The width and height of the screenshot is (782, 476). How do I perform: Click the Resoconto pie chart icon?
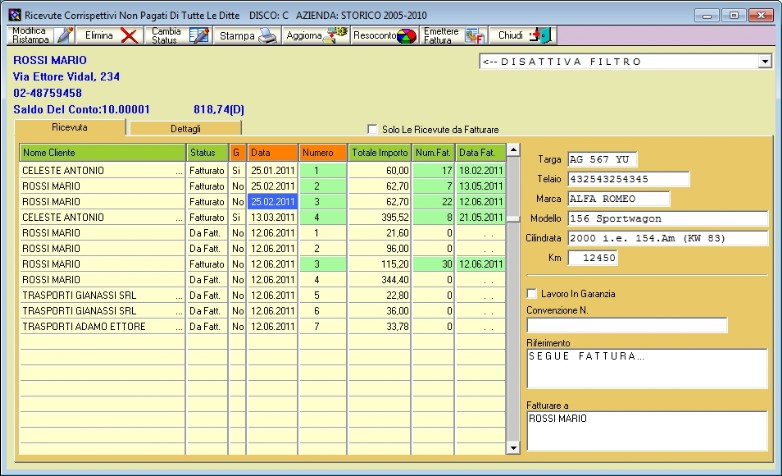tap(406, 36)
